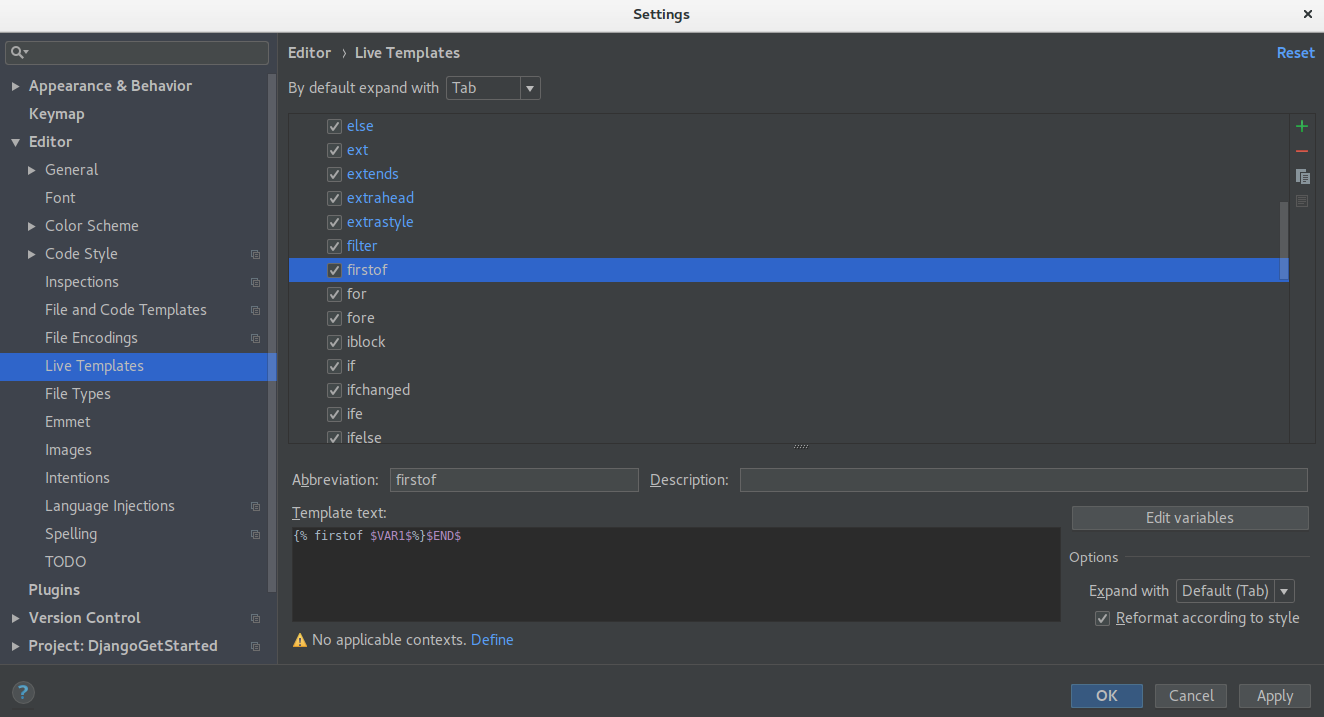Click the Define link for applicable contexts
Image resolution: width=1324 pixels, height=717 pixels.
pyautogui.click(x=492, y=639)
